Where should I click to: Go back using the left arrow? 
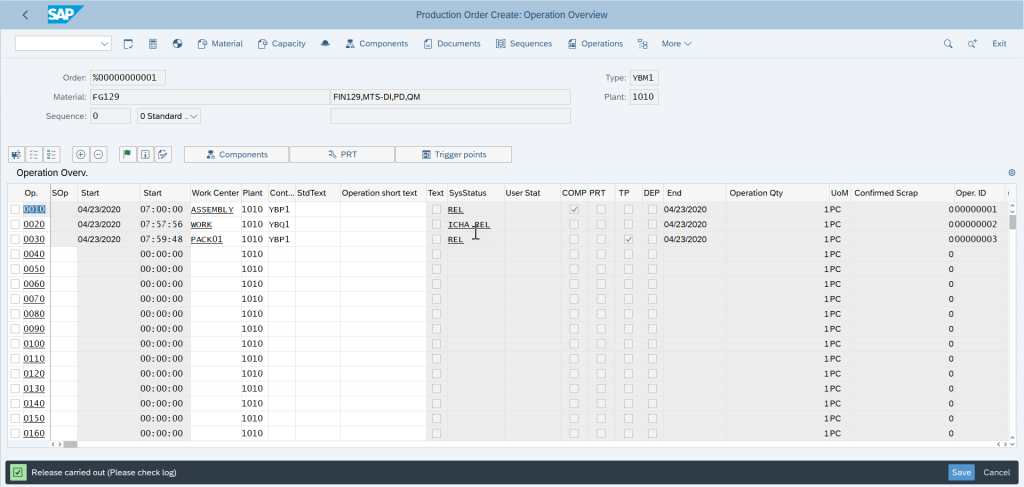click(25, 14)
